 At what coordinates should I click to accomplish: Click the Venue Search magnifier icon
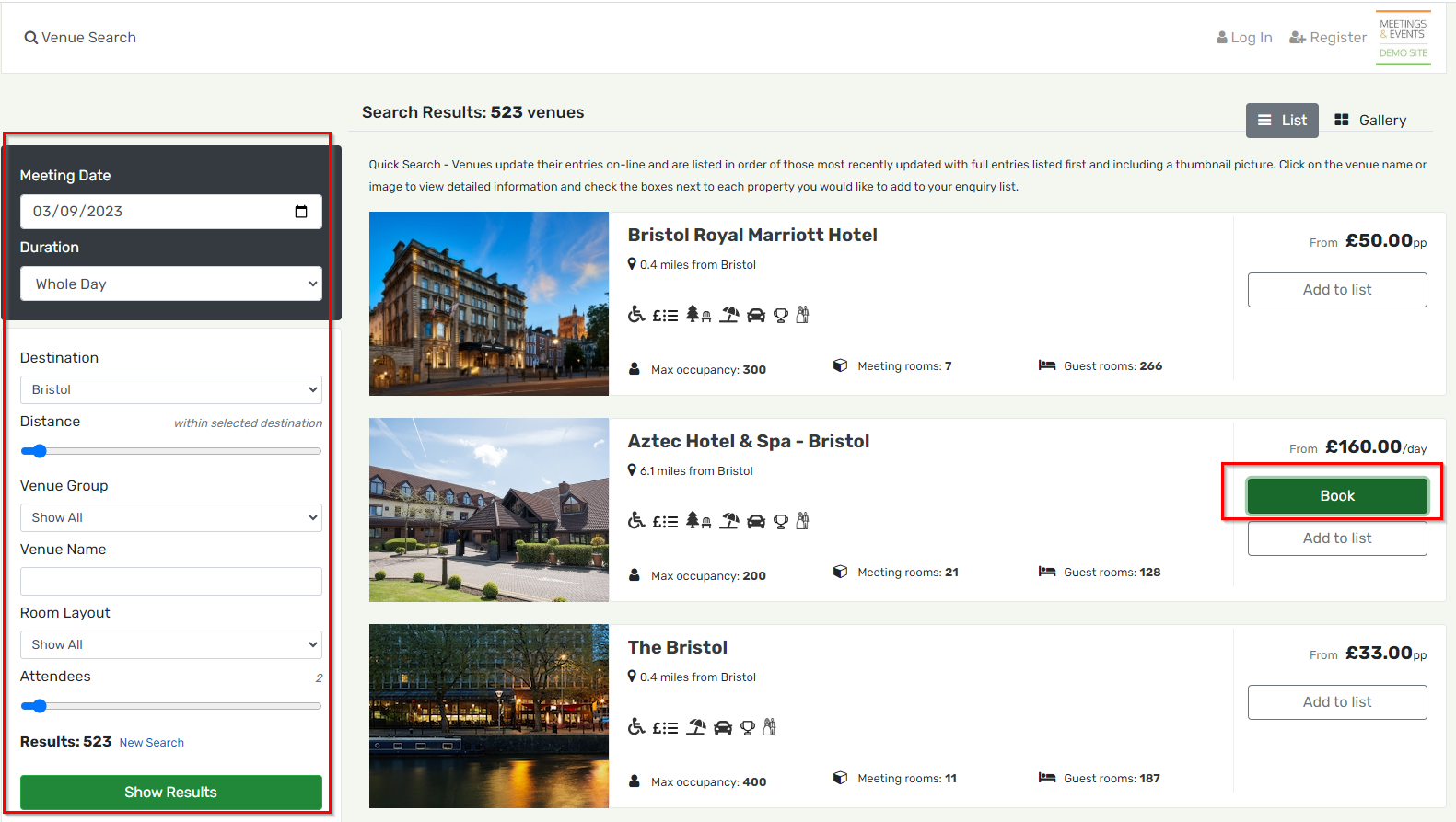(31, 38)
